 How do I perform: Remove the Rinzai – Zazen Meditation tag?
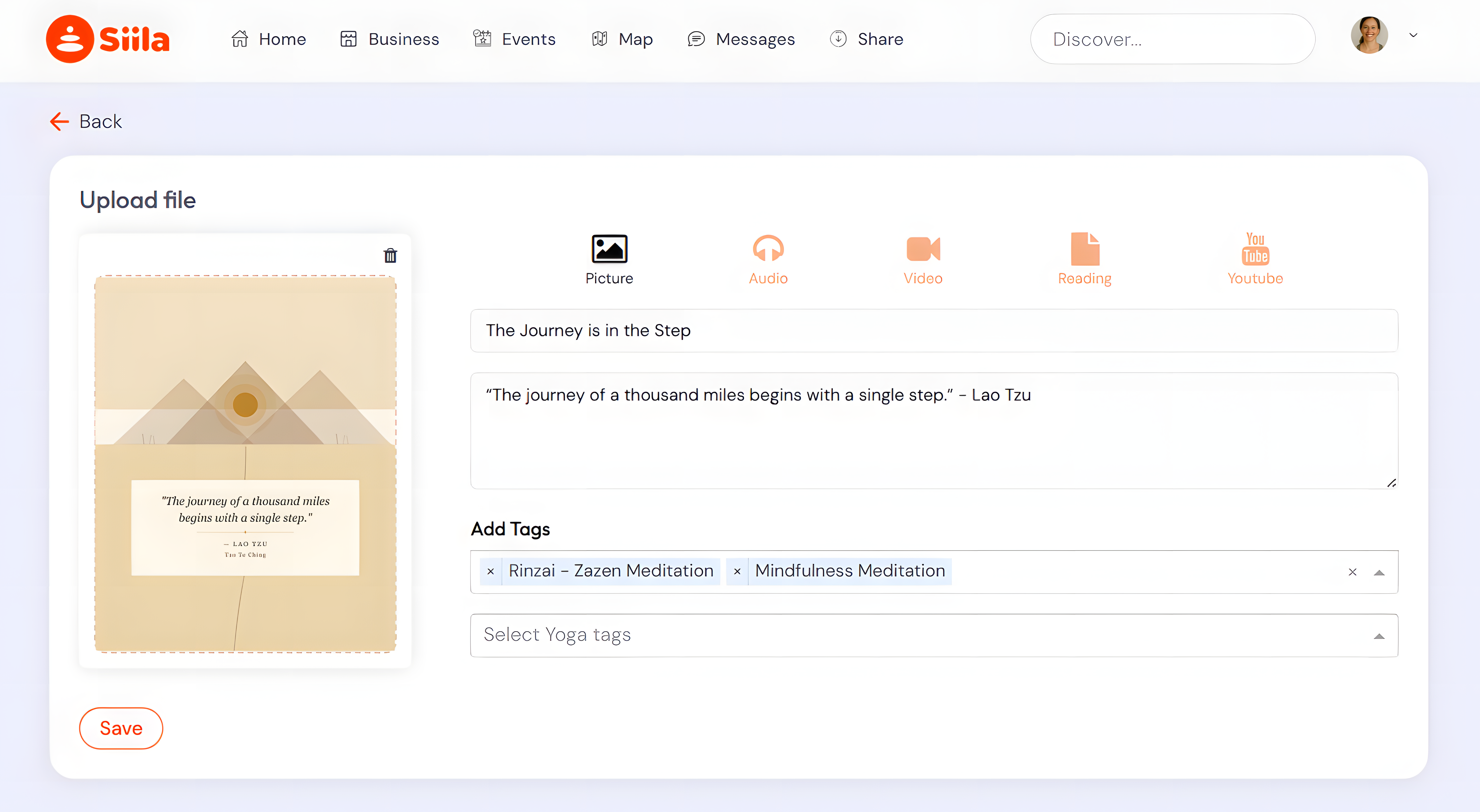[491, 571]
